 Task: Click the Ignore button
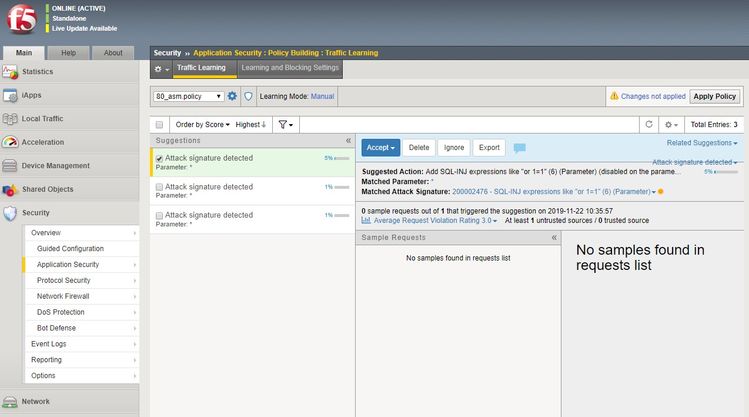(454, 148)
